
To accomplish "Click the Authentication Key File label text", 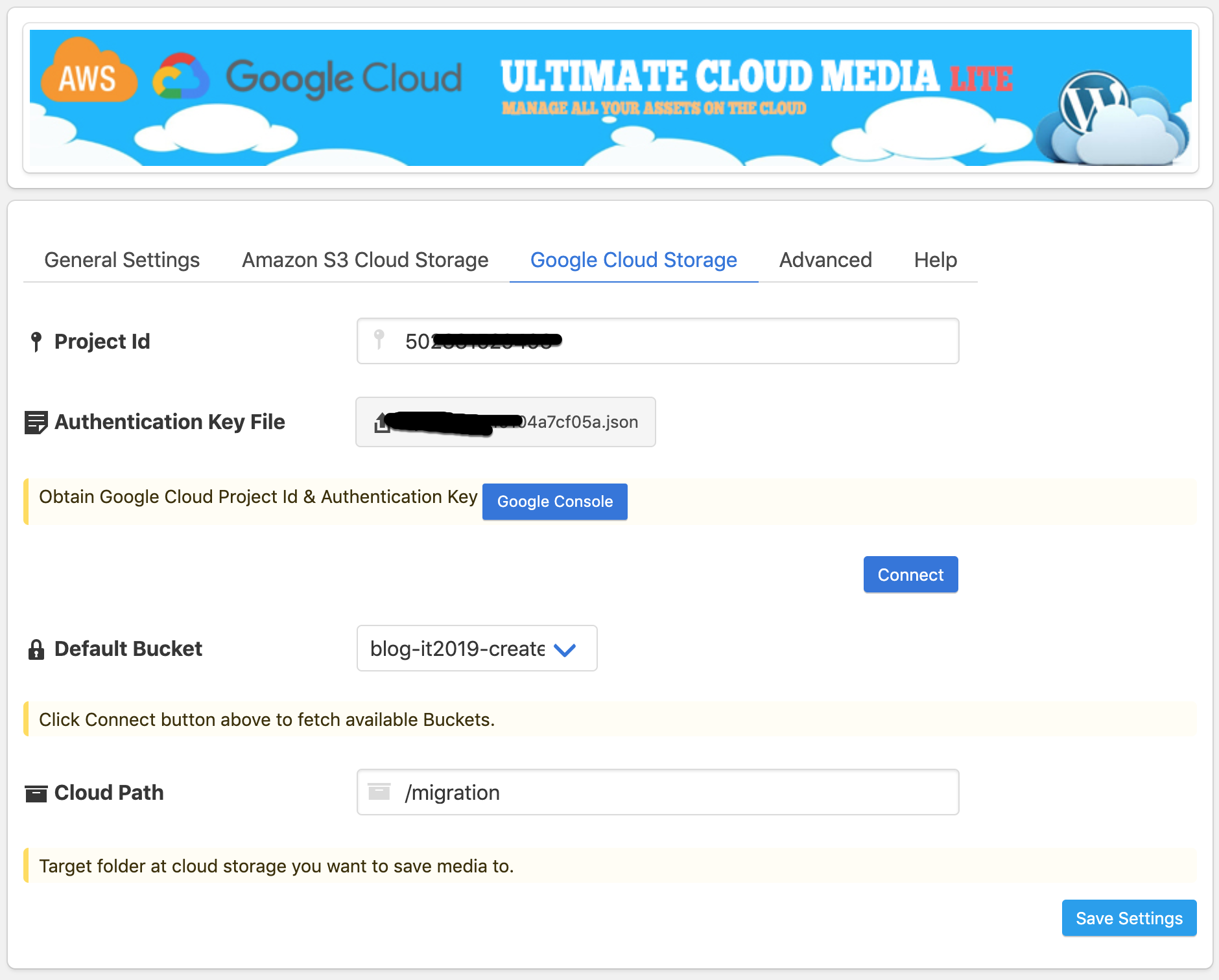I will pos(170,422).
